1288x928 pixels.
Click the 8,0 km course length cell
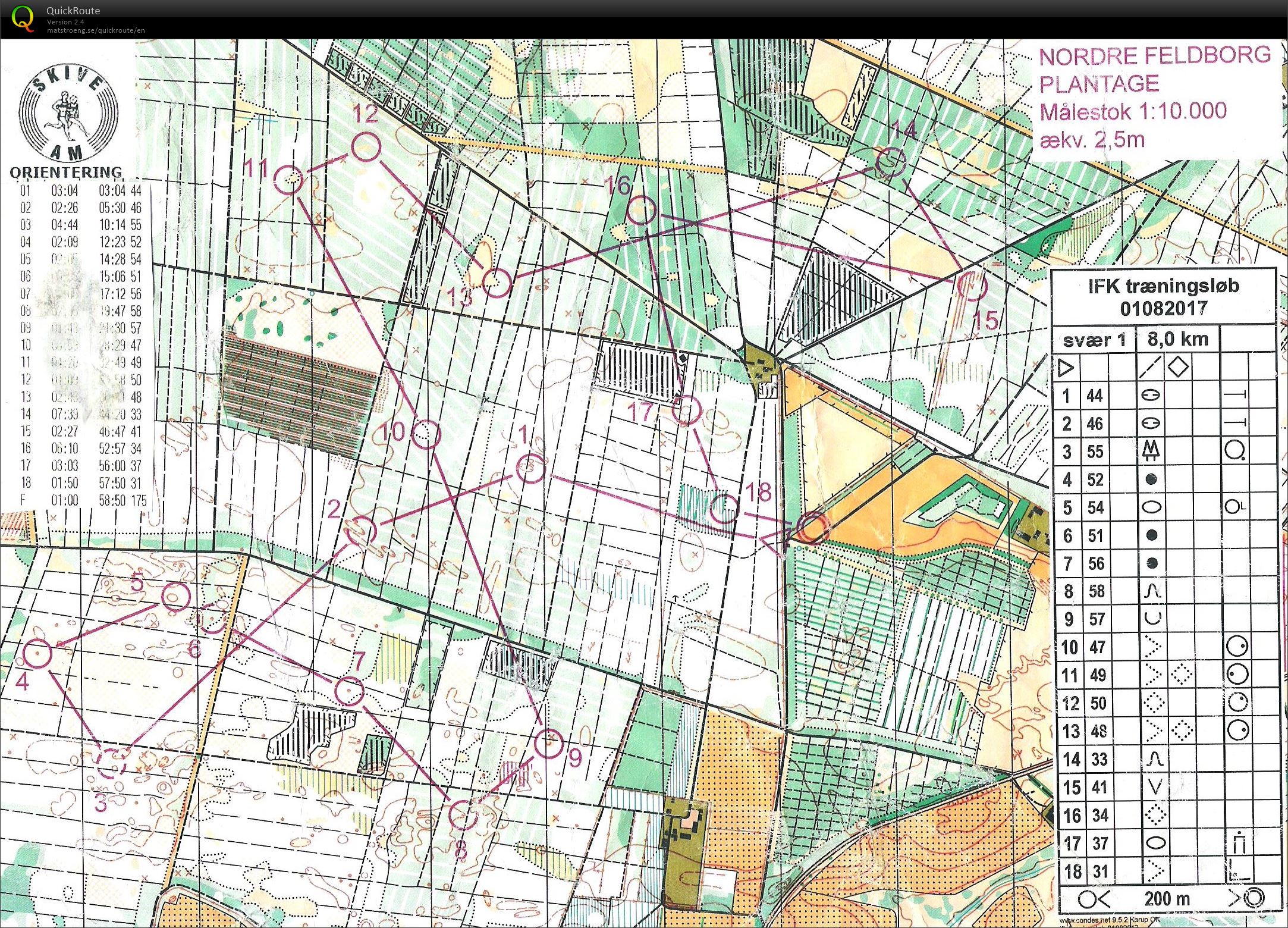[1178, 339]
